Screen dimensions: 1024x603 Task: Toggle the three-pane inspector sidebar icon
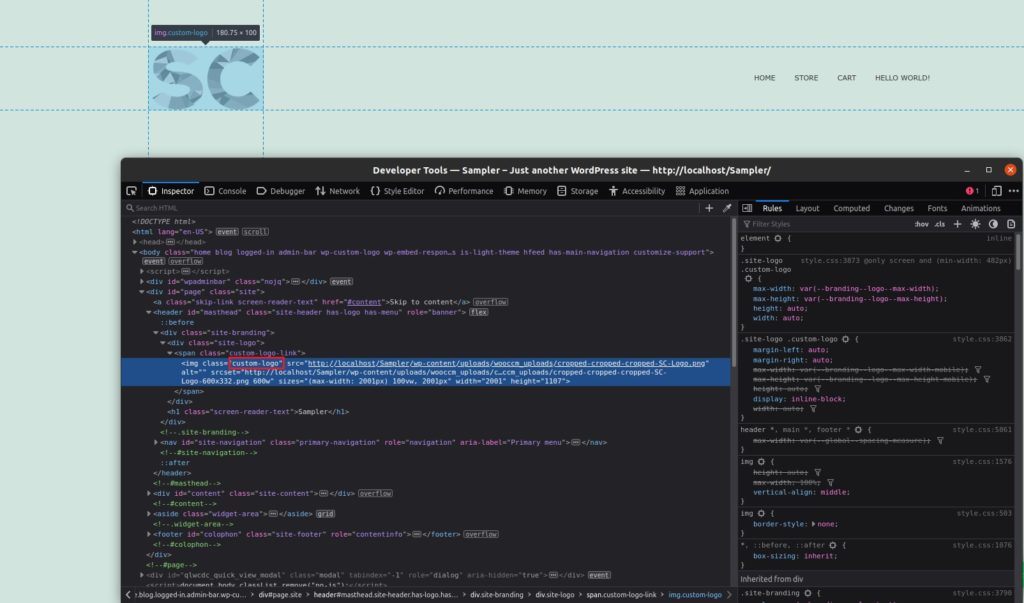[747, 208]
